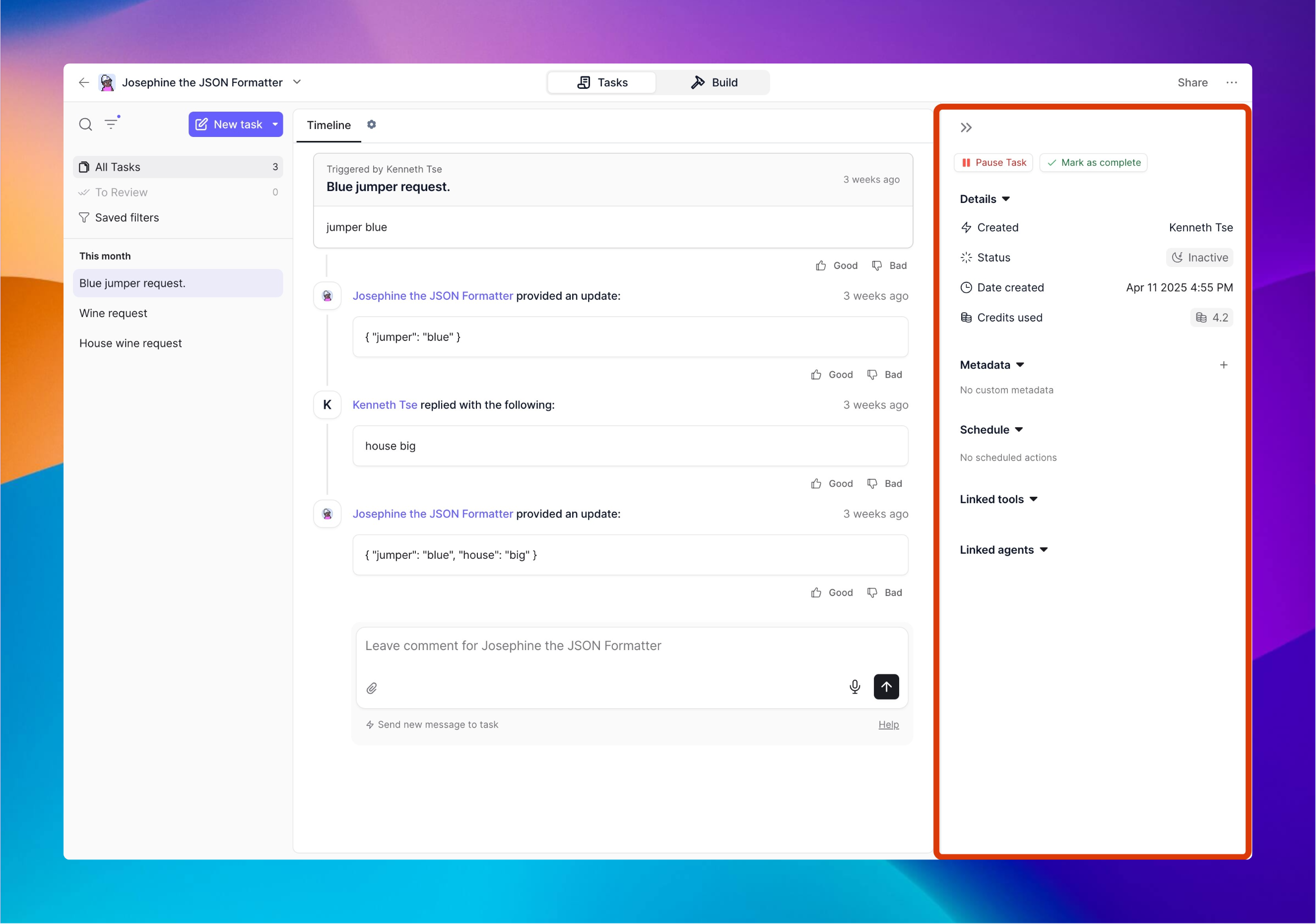The width and height of the screenshot is (1316, 924).
Task: Expand the Linked tools section
Action: click(x=998, y=499)
